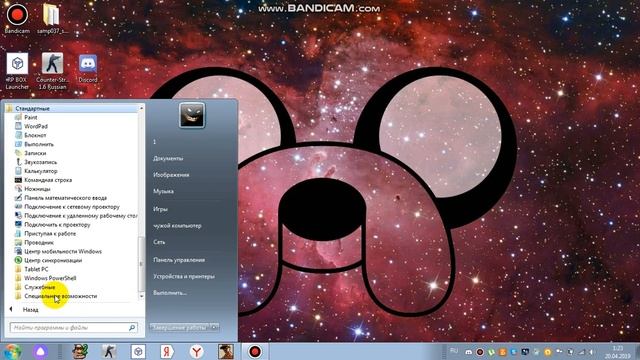Click the volume speaker tray icon

(591, 352)
